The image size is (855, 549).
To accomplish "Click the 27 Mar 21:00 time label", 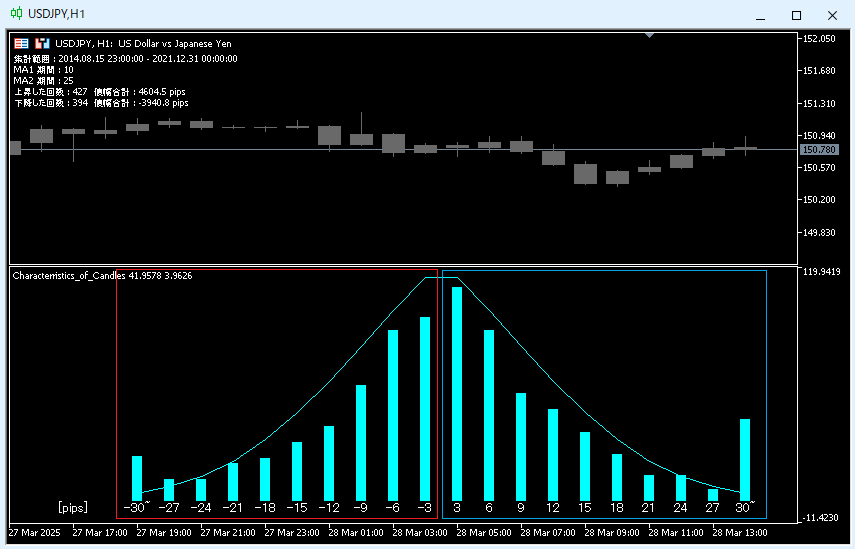I will click(x=228, y=533).
